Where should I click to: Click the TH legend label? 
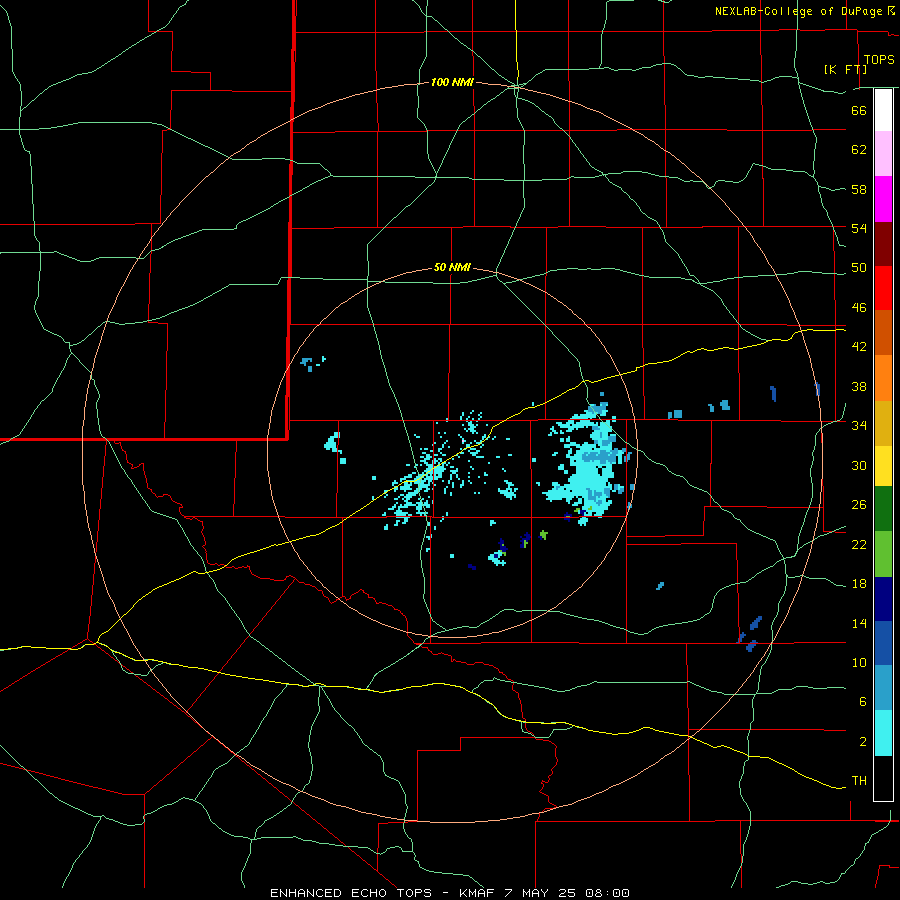[859, 781]
